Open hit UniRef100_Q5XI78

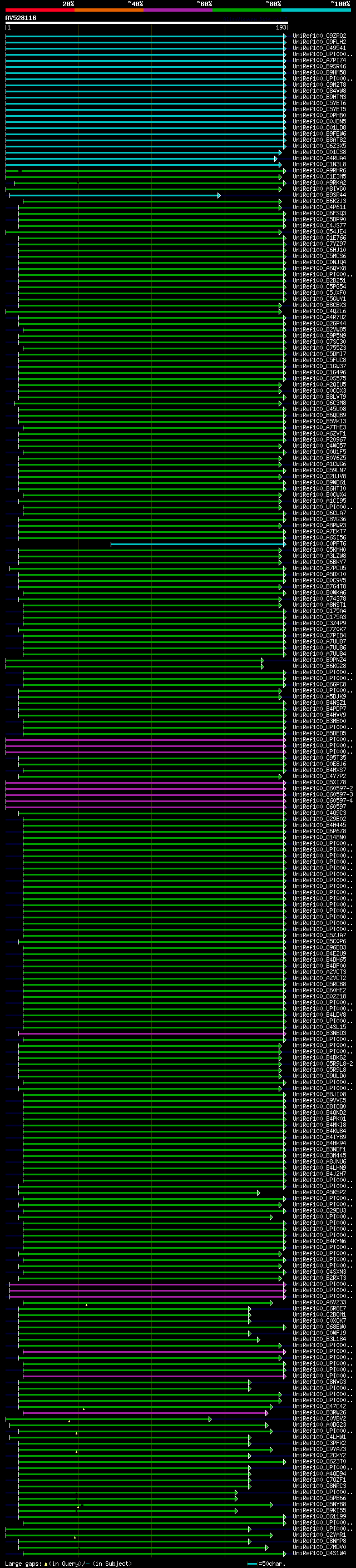coord(319,782)
